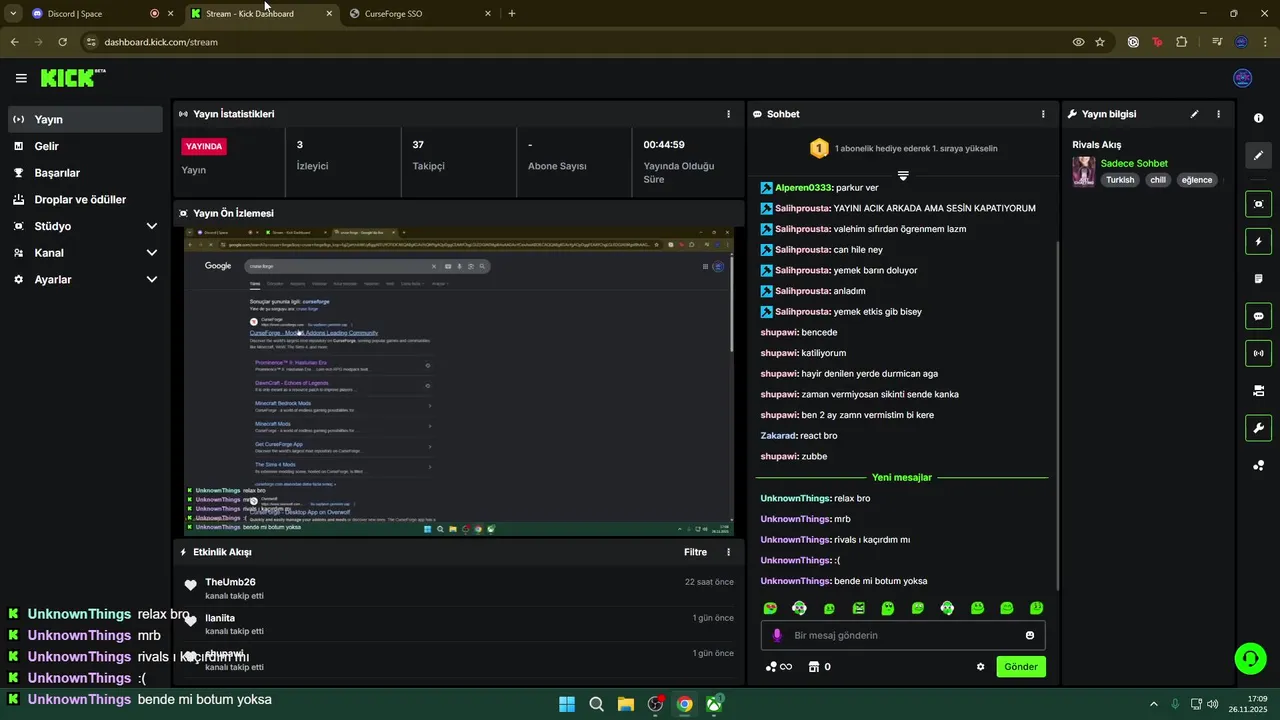Open Xbox app from taskbar
The height and width of the screenshot is (720, 1280).
(x=714, y=704)
